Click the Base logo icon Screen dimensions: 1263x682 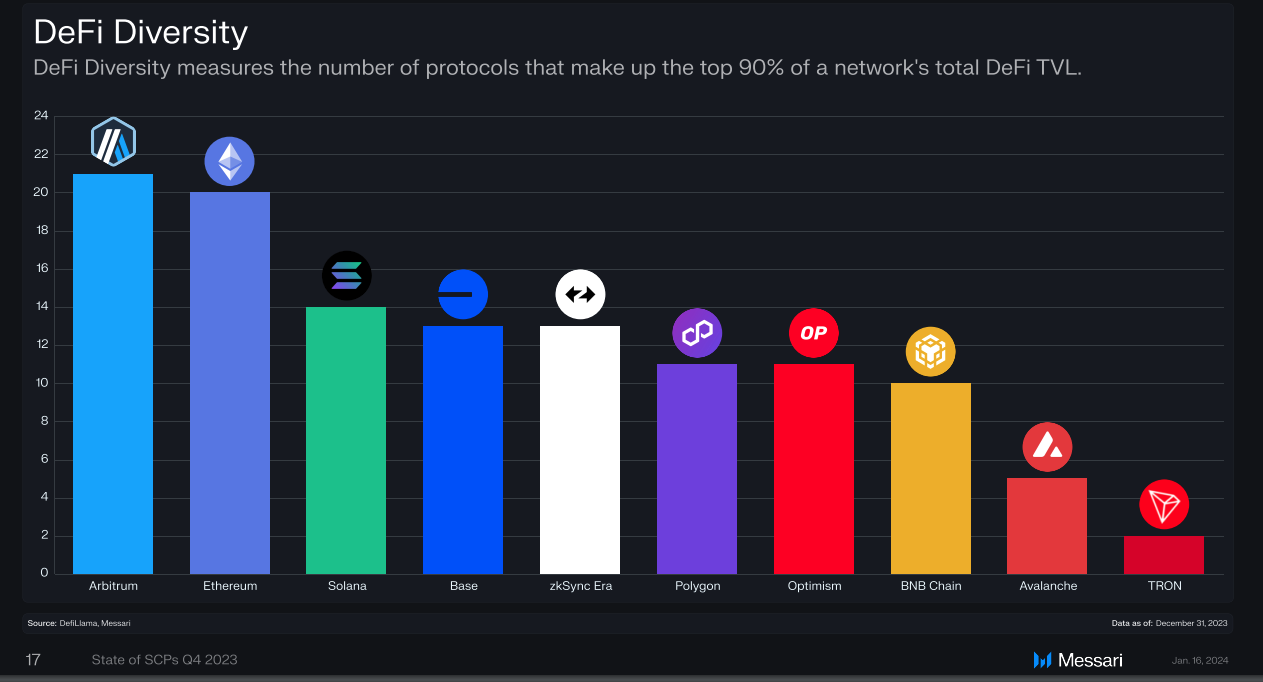[463, 295]
